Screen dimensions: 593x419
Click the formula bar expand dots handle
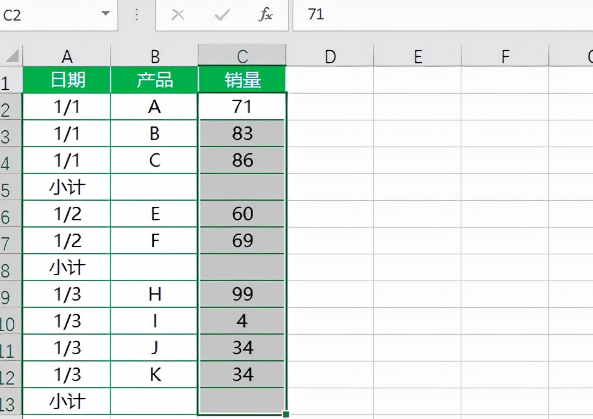coord(137,15)
